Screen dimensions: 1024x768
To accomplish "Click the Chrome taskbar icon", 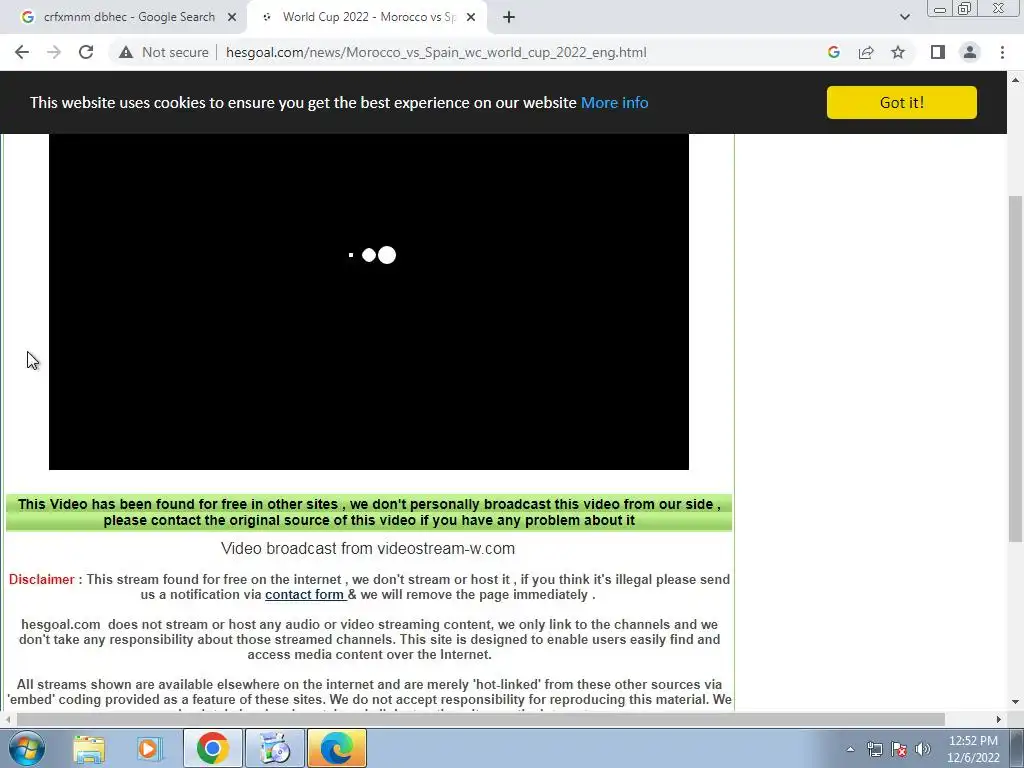I will [x=212, y=748].
